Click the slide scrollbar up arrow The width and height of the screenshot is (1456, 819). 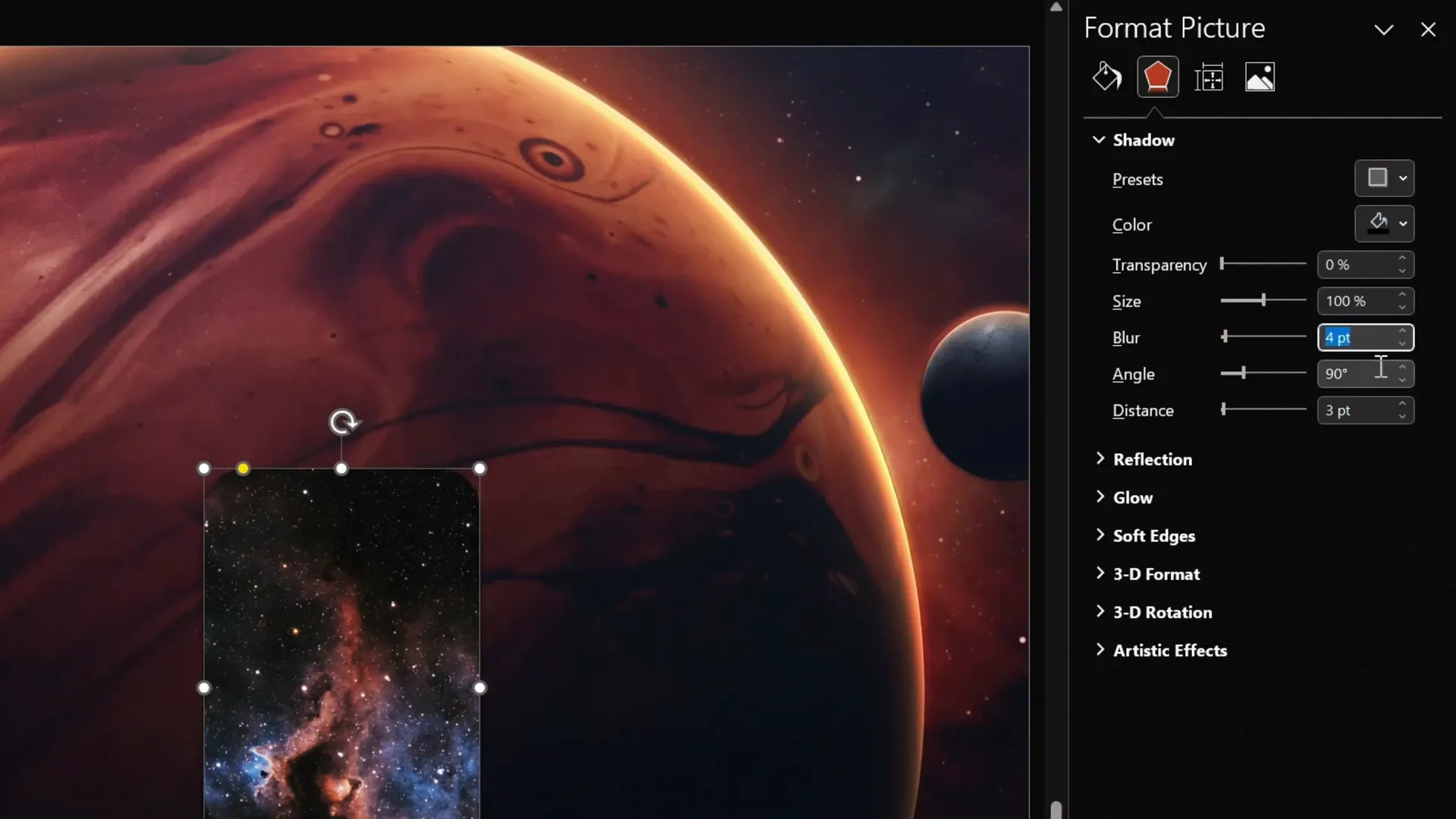pyautogui.click(x=1056, y=7)
